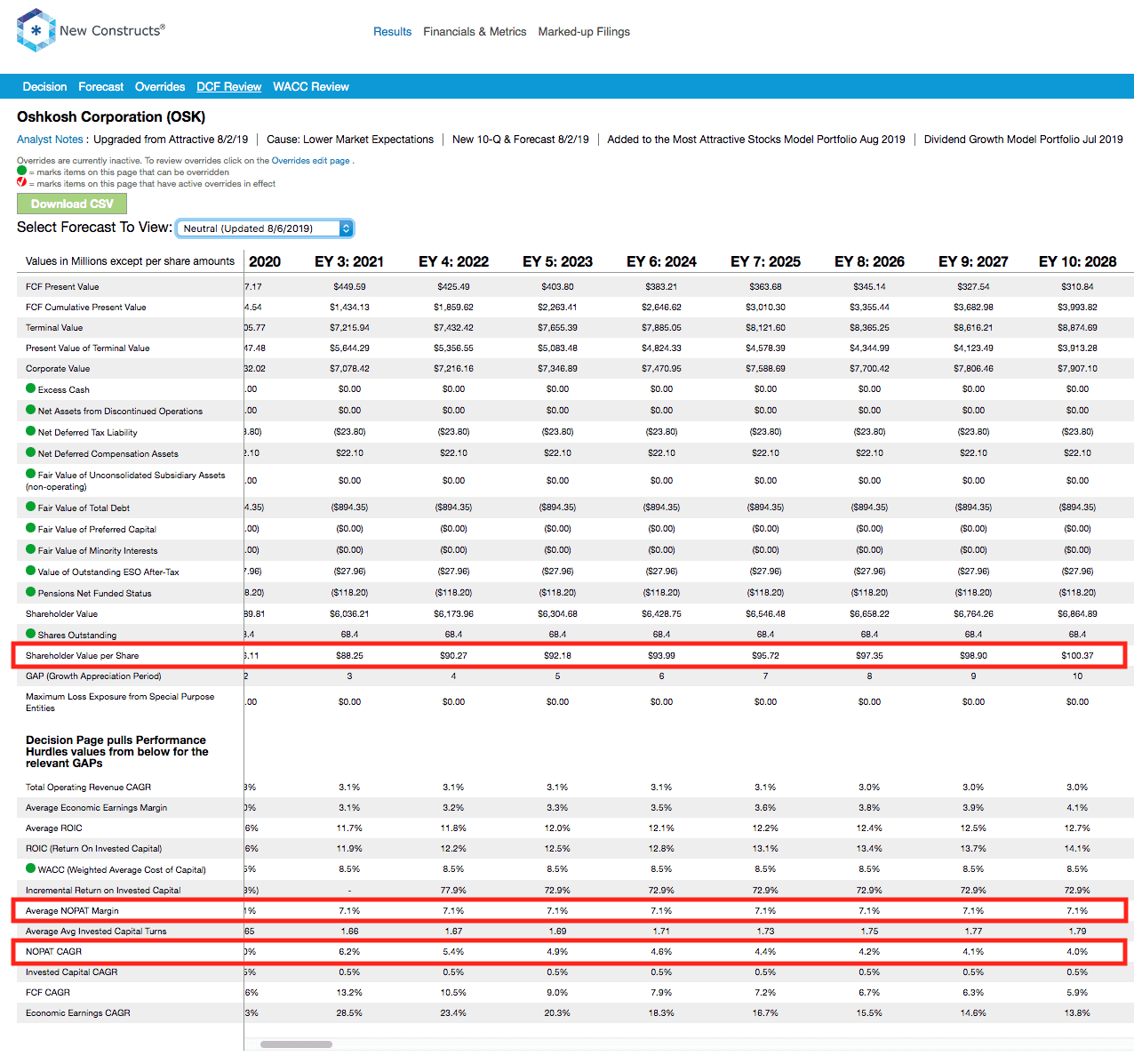The width and height of the screenshot is (1134, 1064).
Task: Click the FCF CAGR value 13.2%
Action: [x=349, y=992]
